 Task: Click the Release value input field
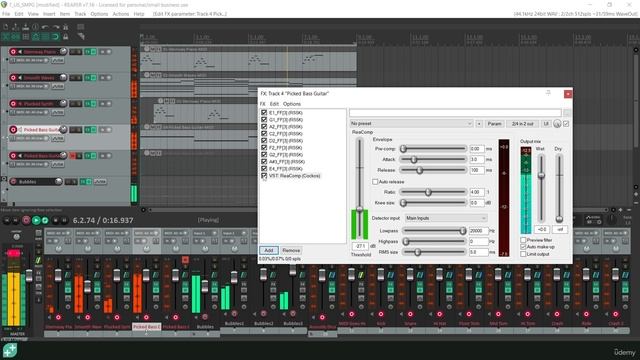coord(477,170)
